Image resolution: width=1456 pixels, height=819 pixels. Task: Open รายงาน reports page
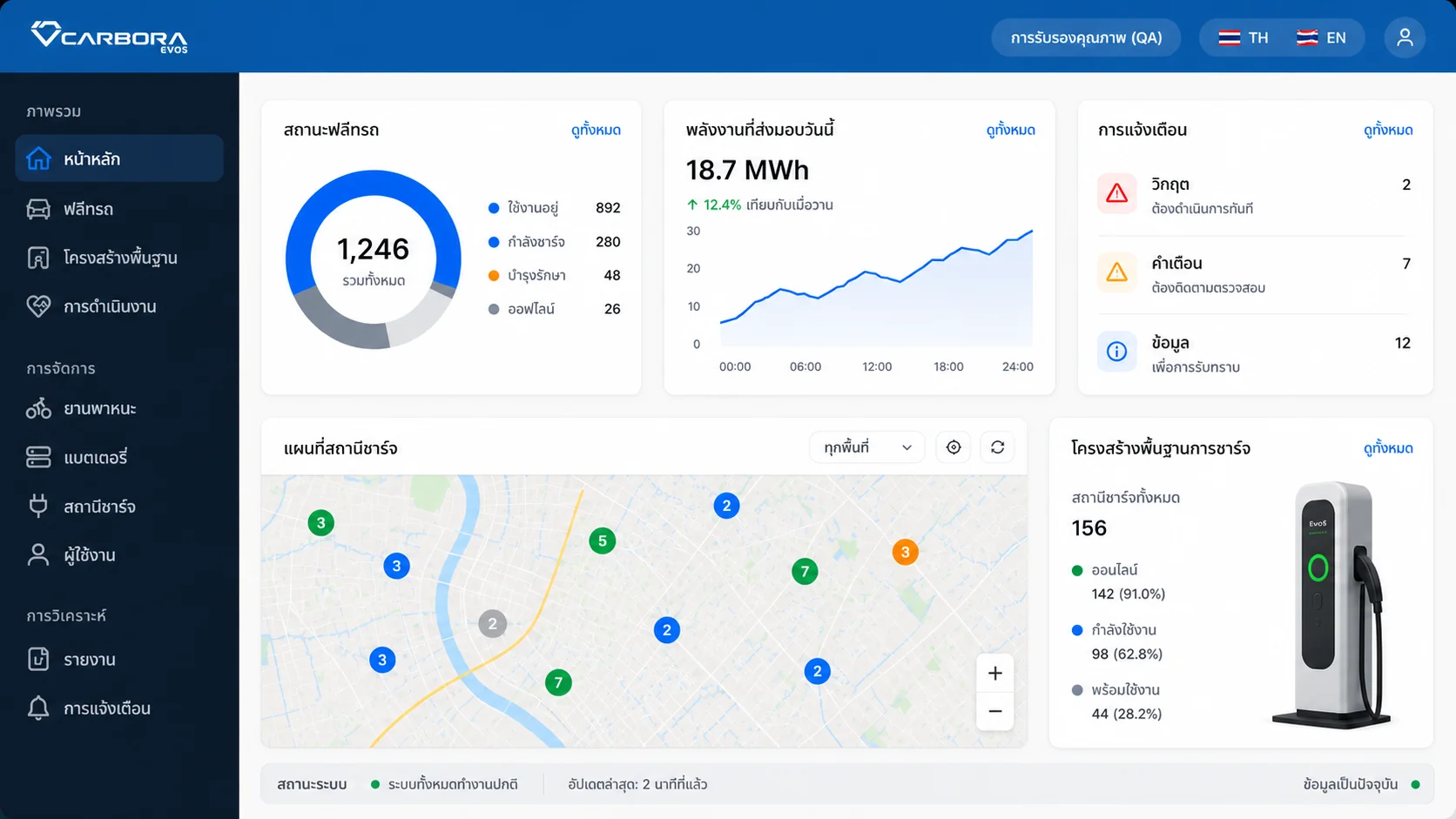[x=119, y=660]
